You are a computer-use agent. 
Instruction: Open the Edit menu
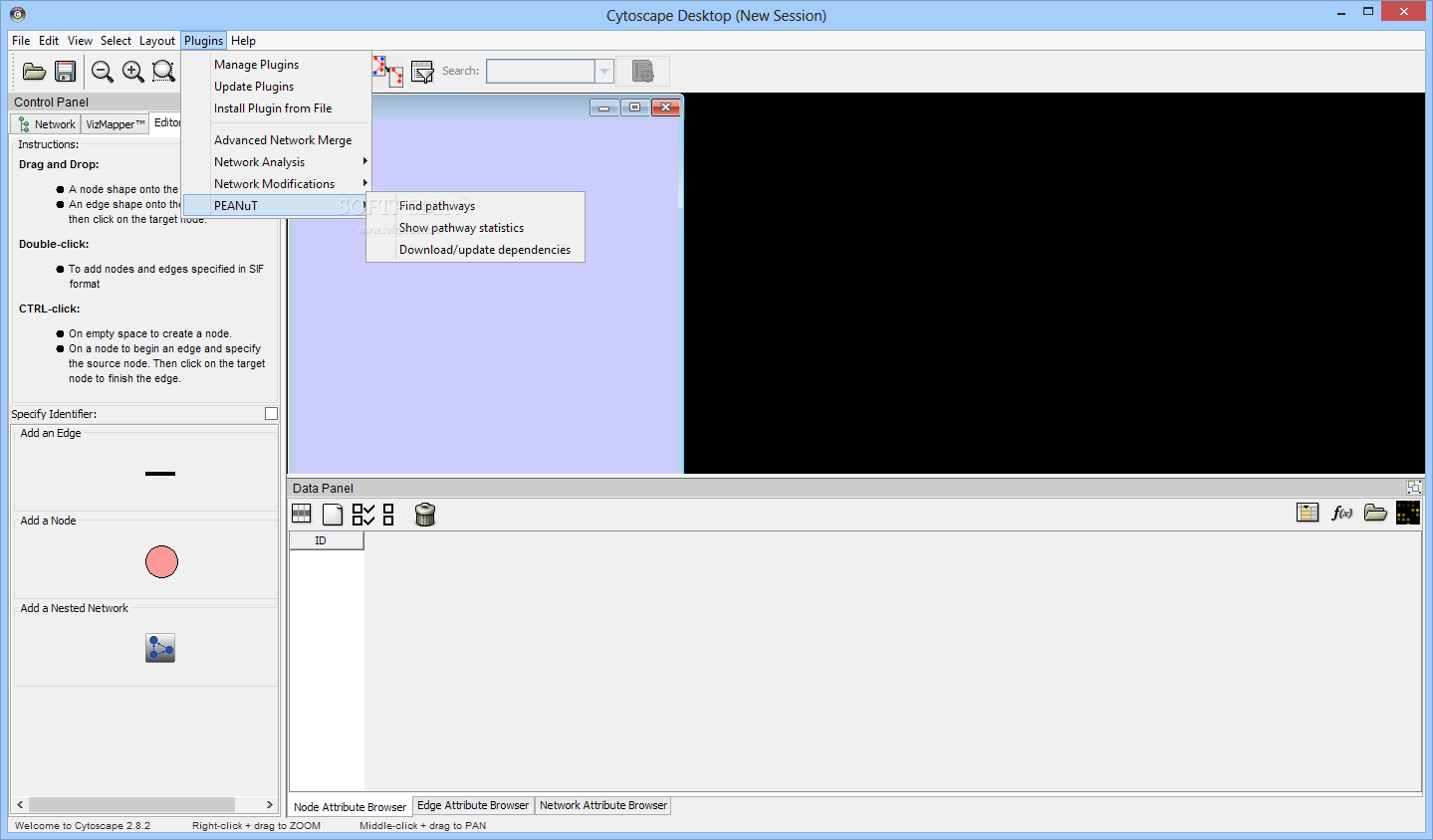49,41
